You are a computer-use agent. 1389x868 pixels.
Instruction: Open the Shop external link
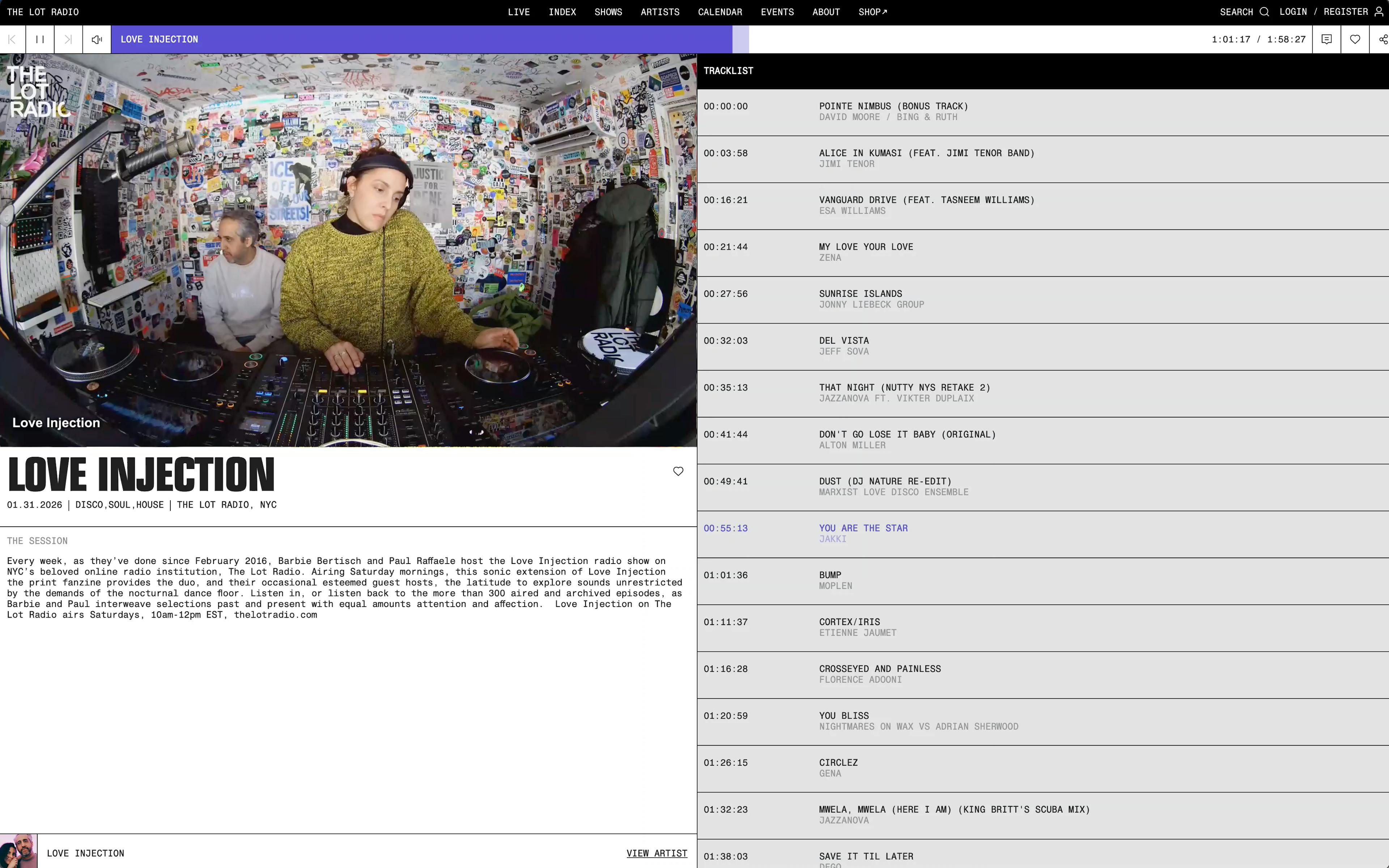[872, 12]
